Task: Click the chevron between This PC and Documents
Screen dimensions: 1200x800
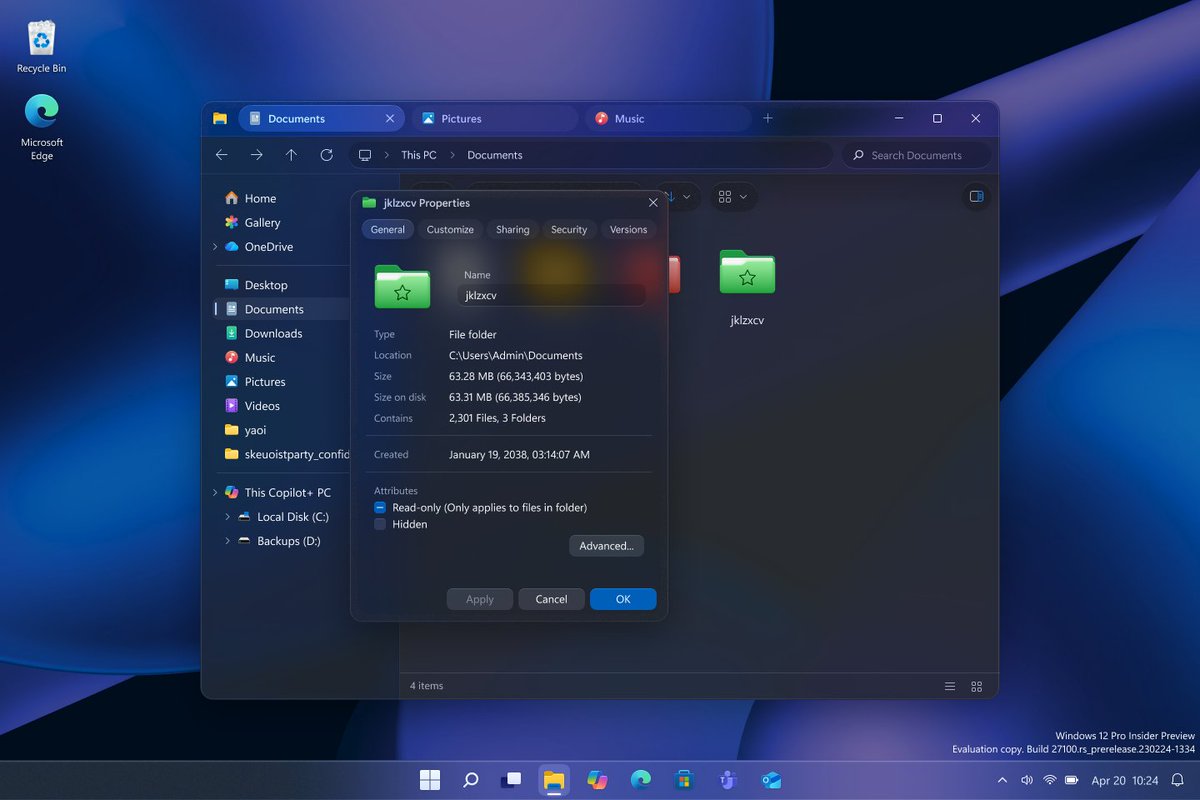Action: pyautogui.click(x=452, y=155)
